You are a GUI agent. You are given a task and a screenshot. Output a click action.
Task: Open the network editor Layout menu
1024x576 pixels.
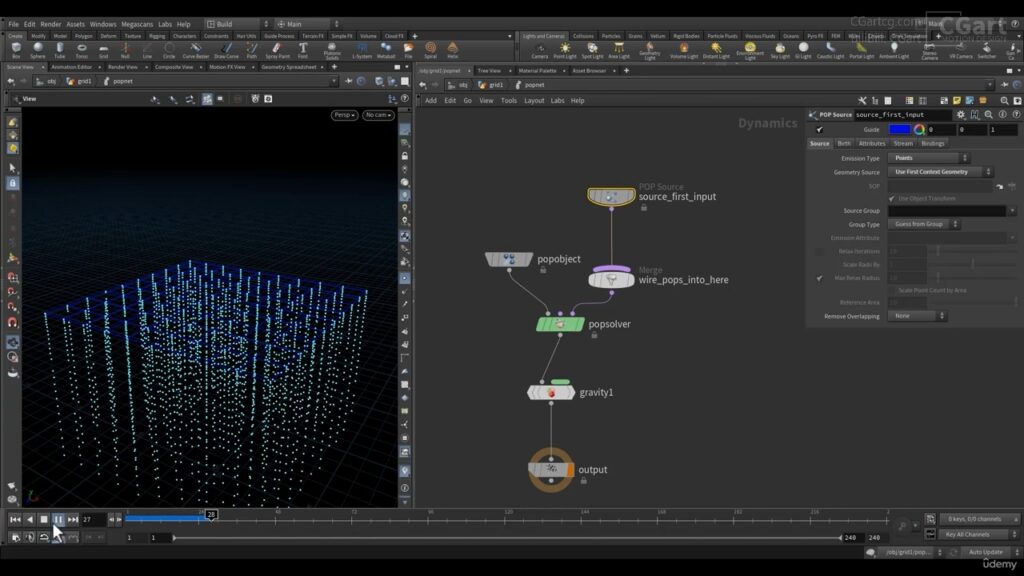click(534, 101)
